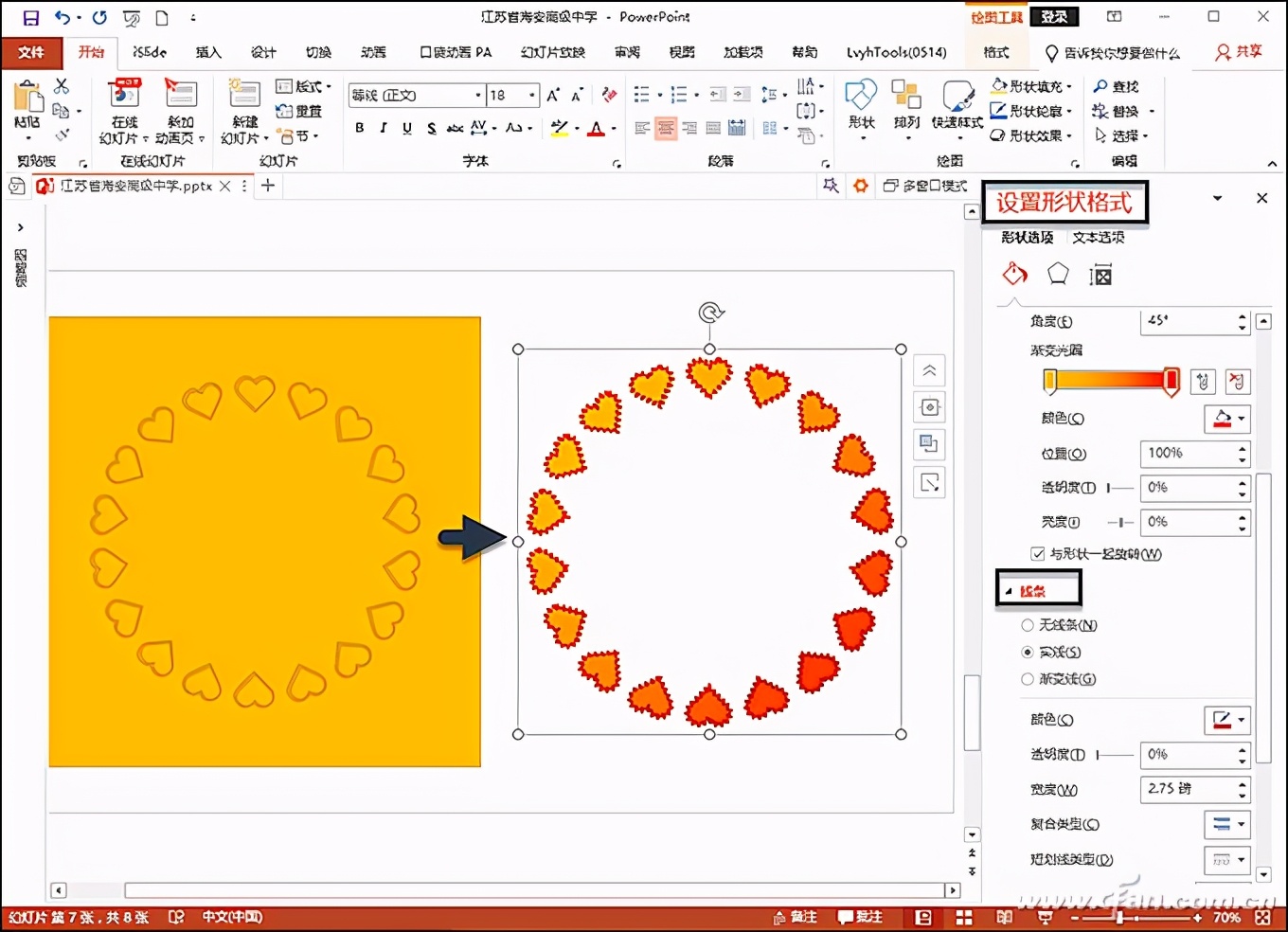The height and width of the screenshot is (932, 1288).
Task: Click the Paste clipboard icon
Action: tap(27, 98)
